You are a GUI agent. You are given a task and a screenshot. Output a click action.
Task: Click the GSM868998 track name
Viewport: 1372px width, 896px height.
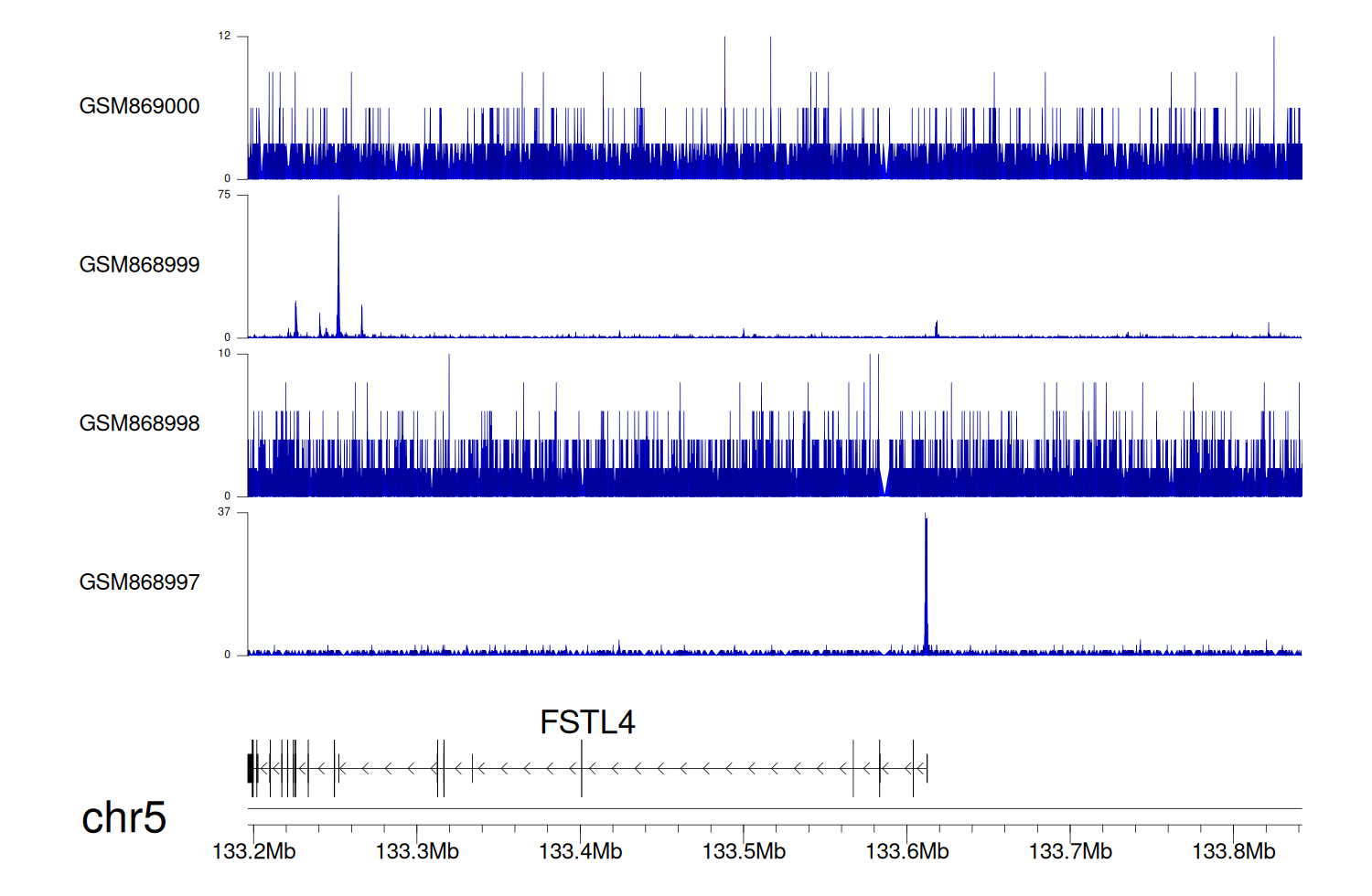[139, 423]
